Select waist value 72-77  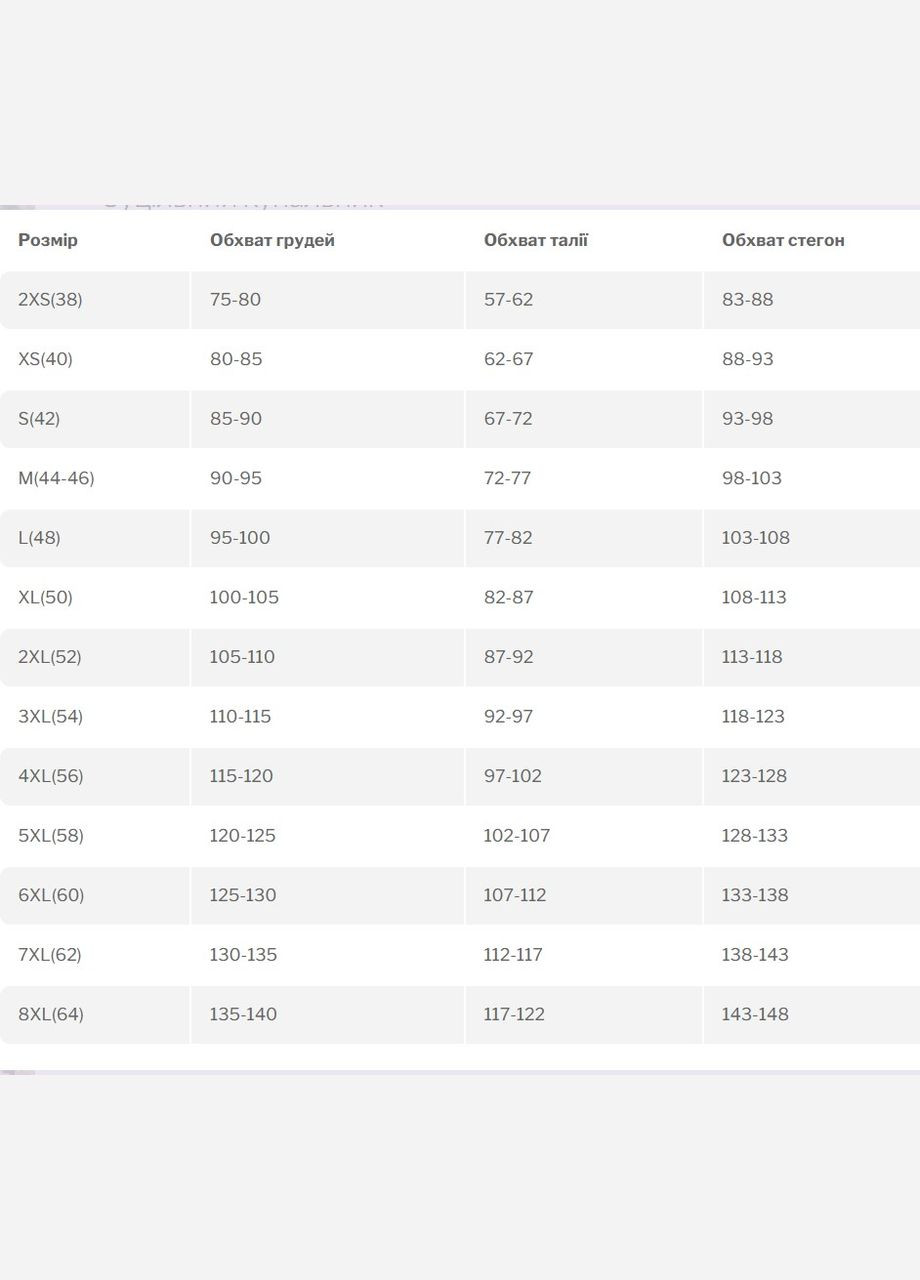point(507,478)
